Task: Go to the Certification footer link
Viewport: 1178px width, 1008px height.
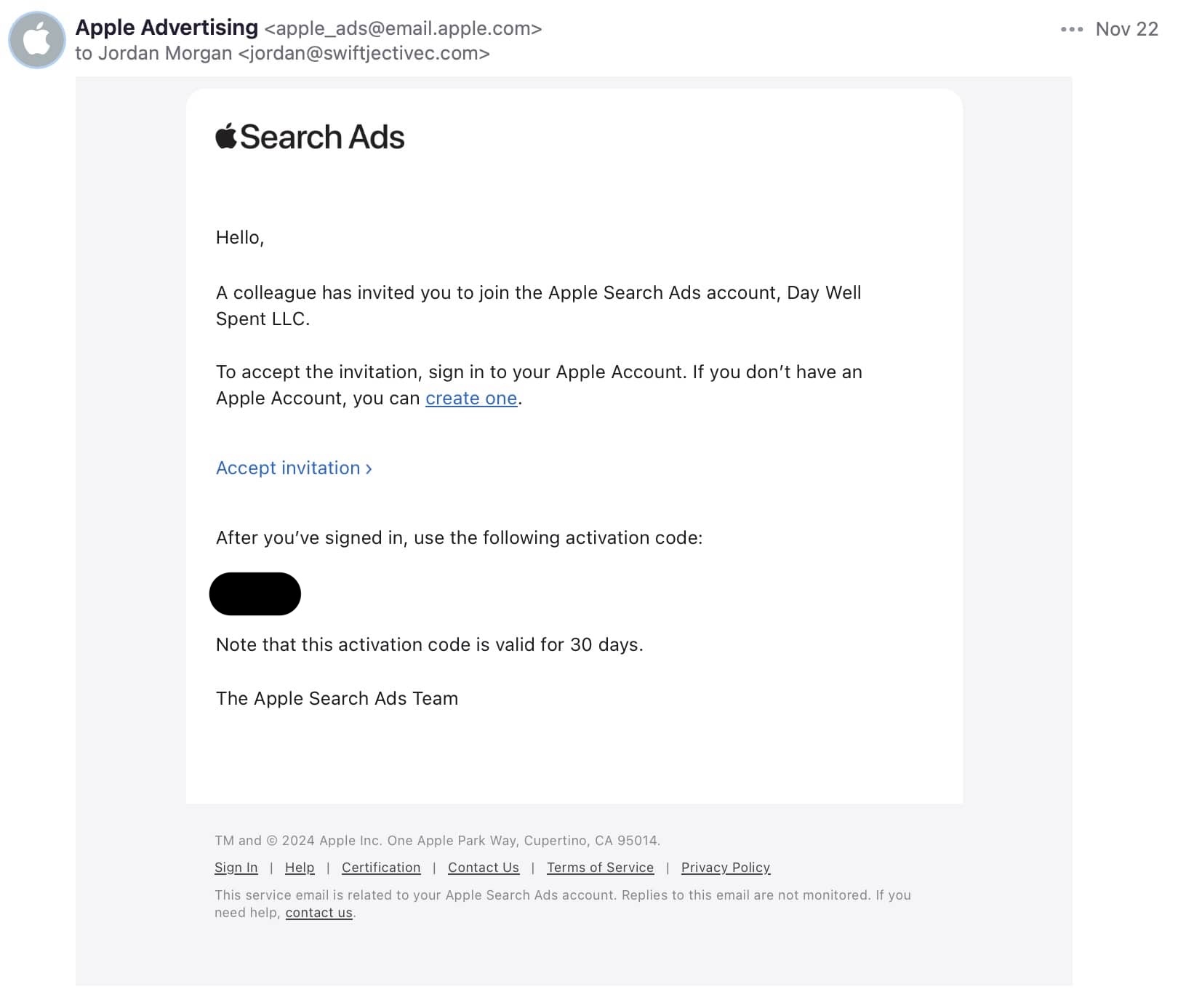Action: point(381,868)
